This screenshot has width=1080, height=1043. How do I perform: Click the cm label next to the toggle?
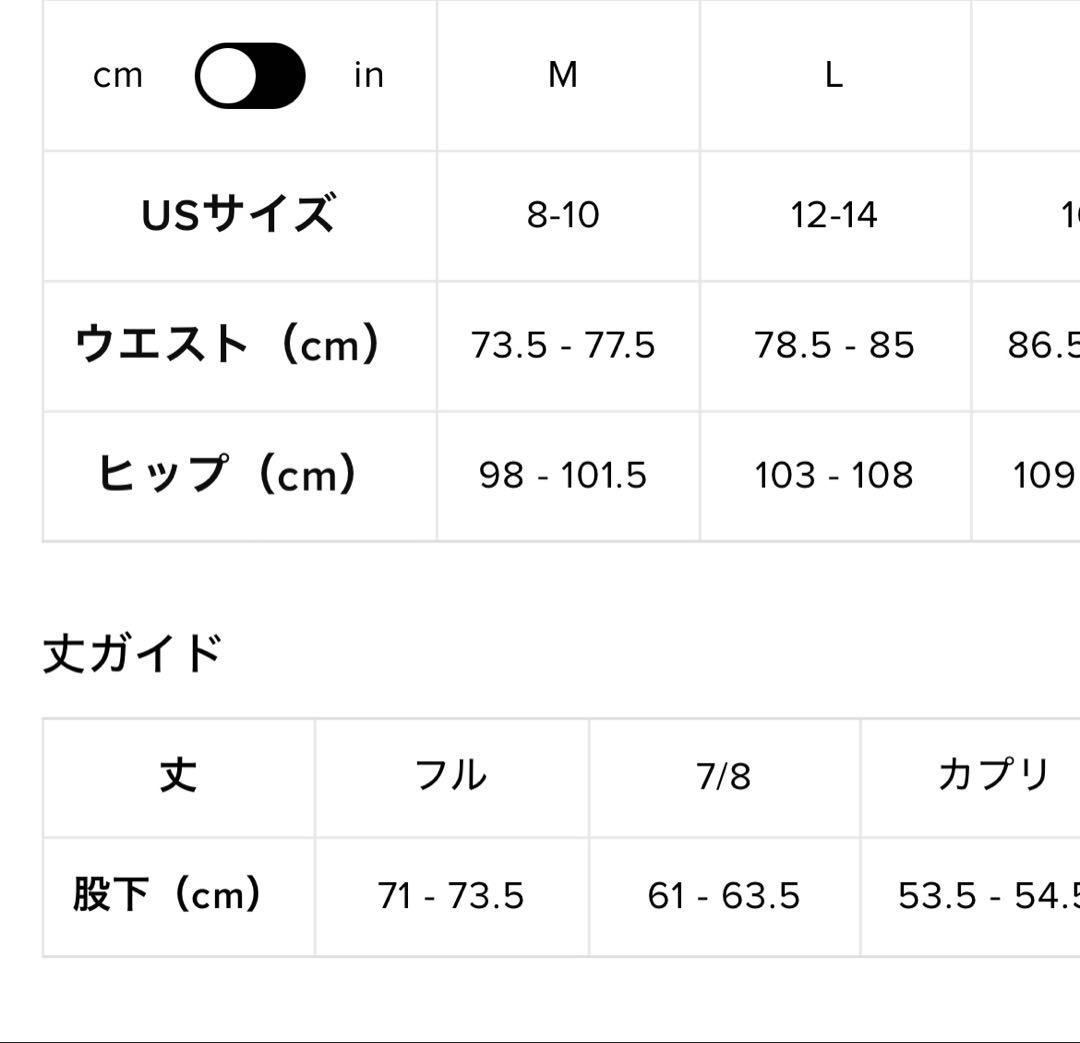tap(117, 74)
